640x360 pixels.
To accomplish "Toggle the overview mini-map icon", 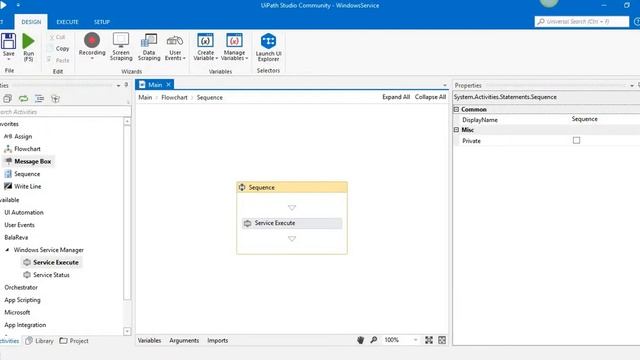I will (x=442, y=340).
